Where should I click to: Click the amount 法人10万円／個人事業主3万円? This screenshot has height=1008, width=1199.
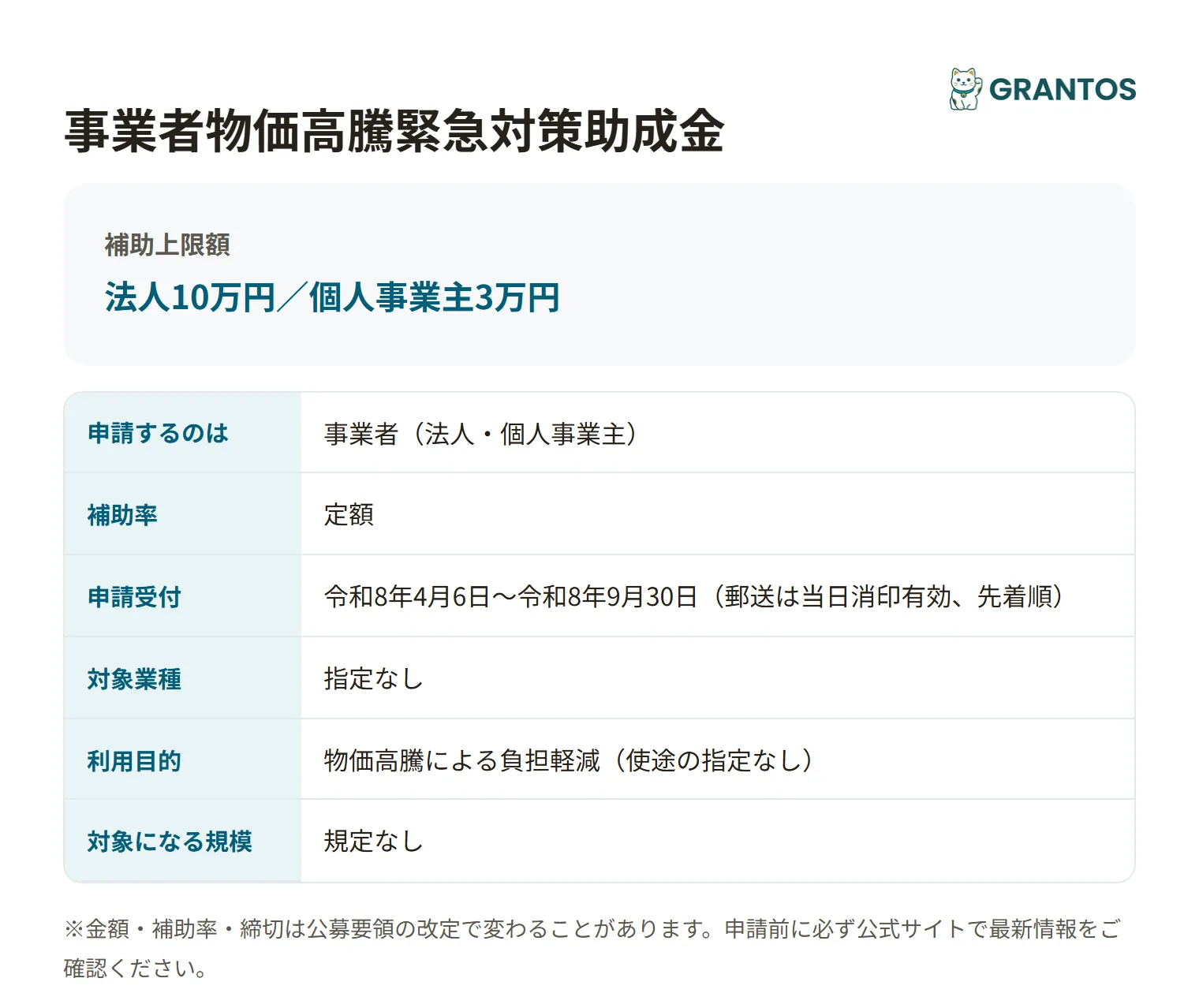pos(332,298)
